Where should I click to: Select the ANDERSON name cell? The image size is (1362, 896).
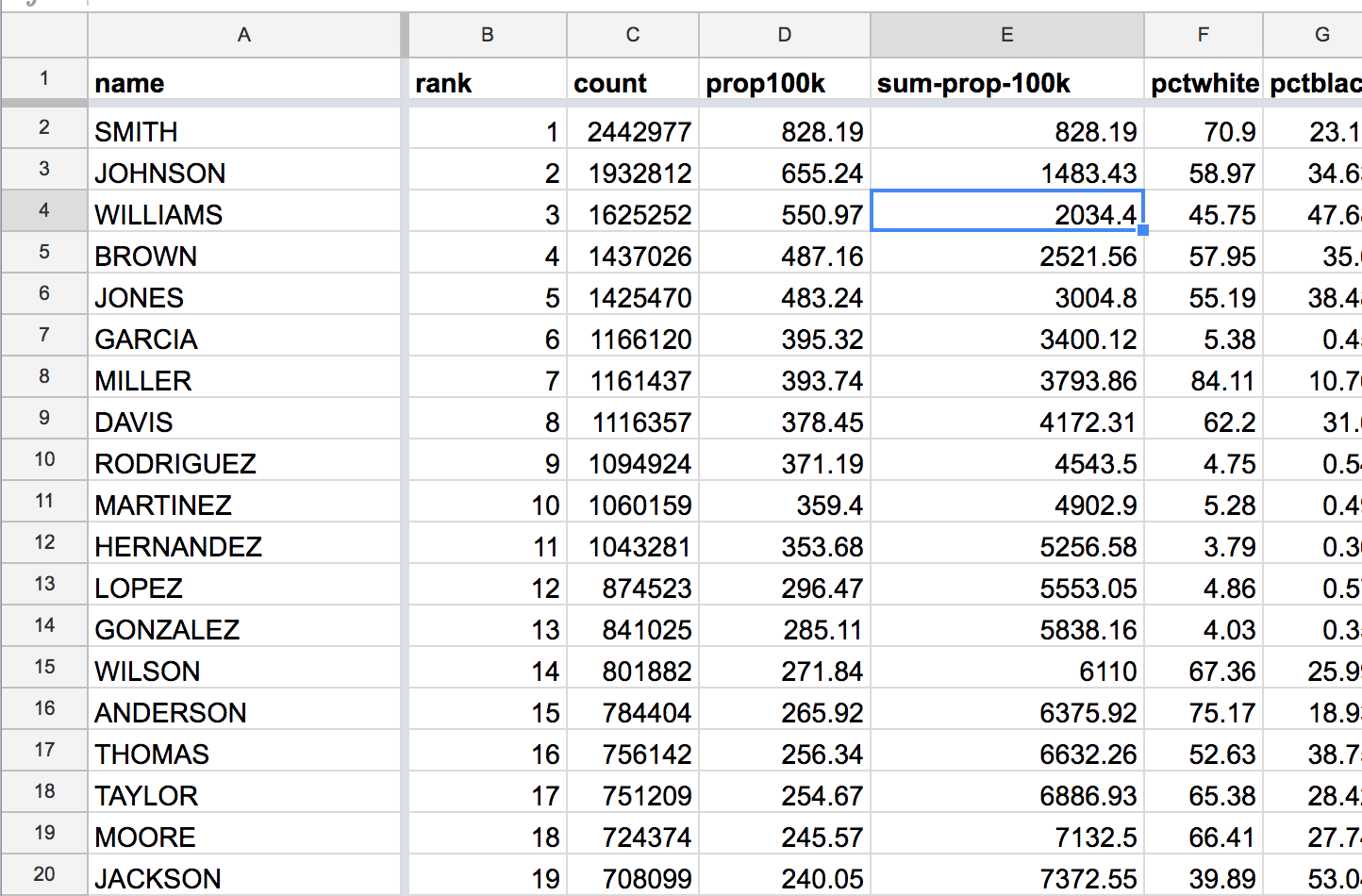244,709
